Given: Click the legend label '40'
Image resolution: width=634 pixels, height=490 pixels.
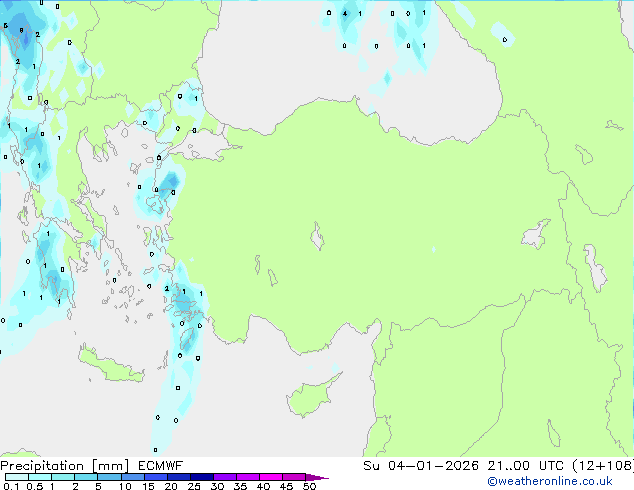Looking at the screenshot, I should pyautogui.click(x=264, y=486).
